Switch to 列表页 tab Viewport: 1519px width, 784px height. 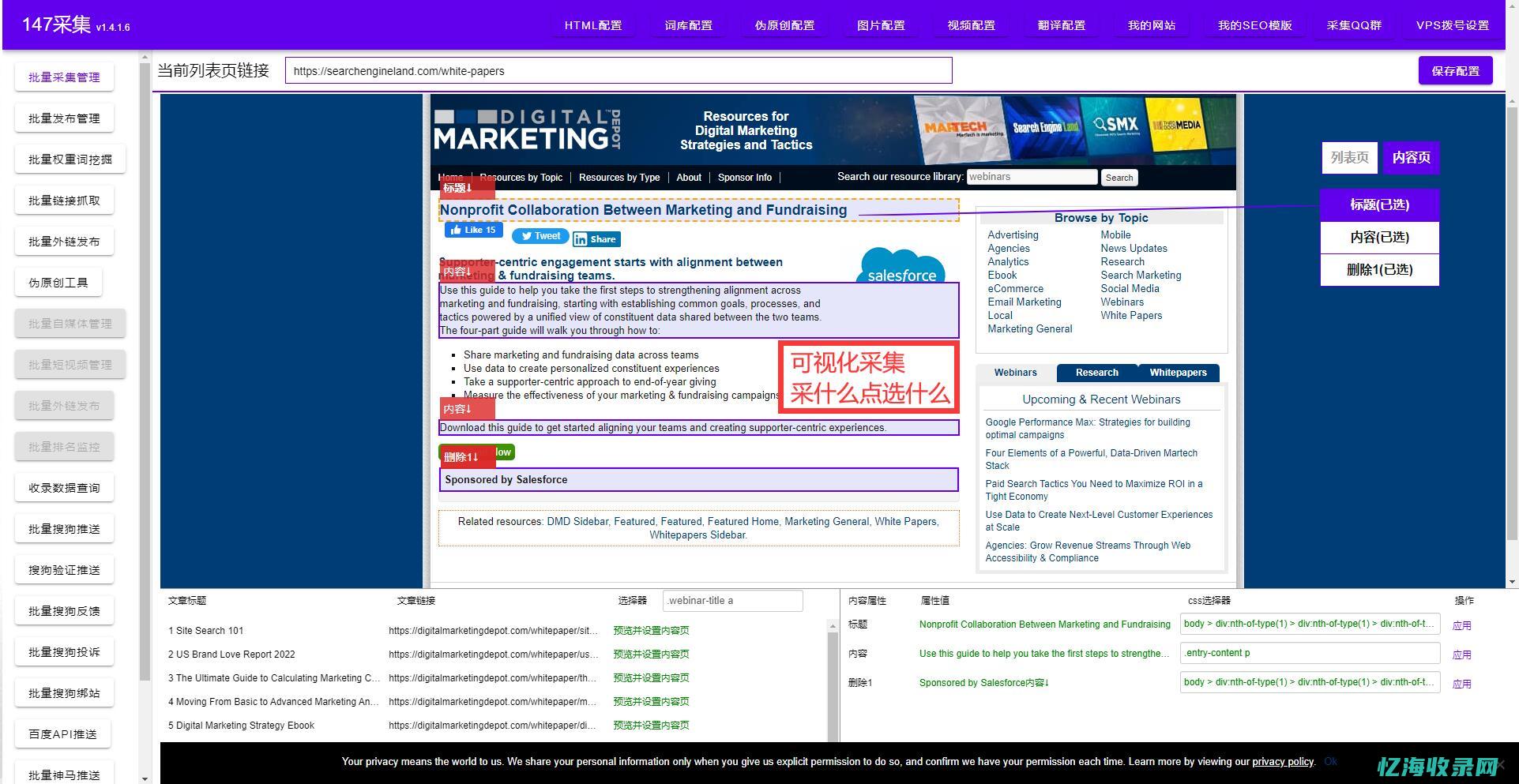coord(1349,158)
